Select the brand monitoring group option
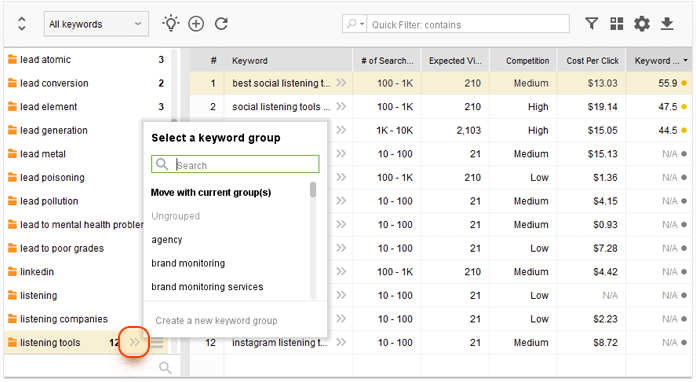The width and height of the screenshot is (696, 382). 188,263
